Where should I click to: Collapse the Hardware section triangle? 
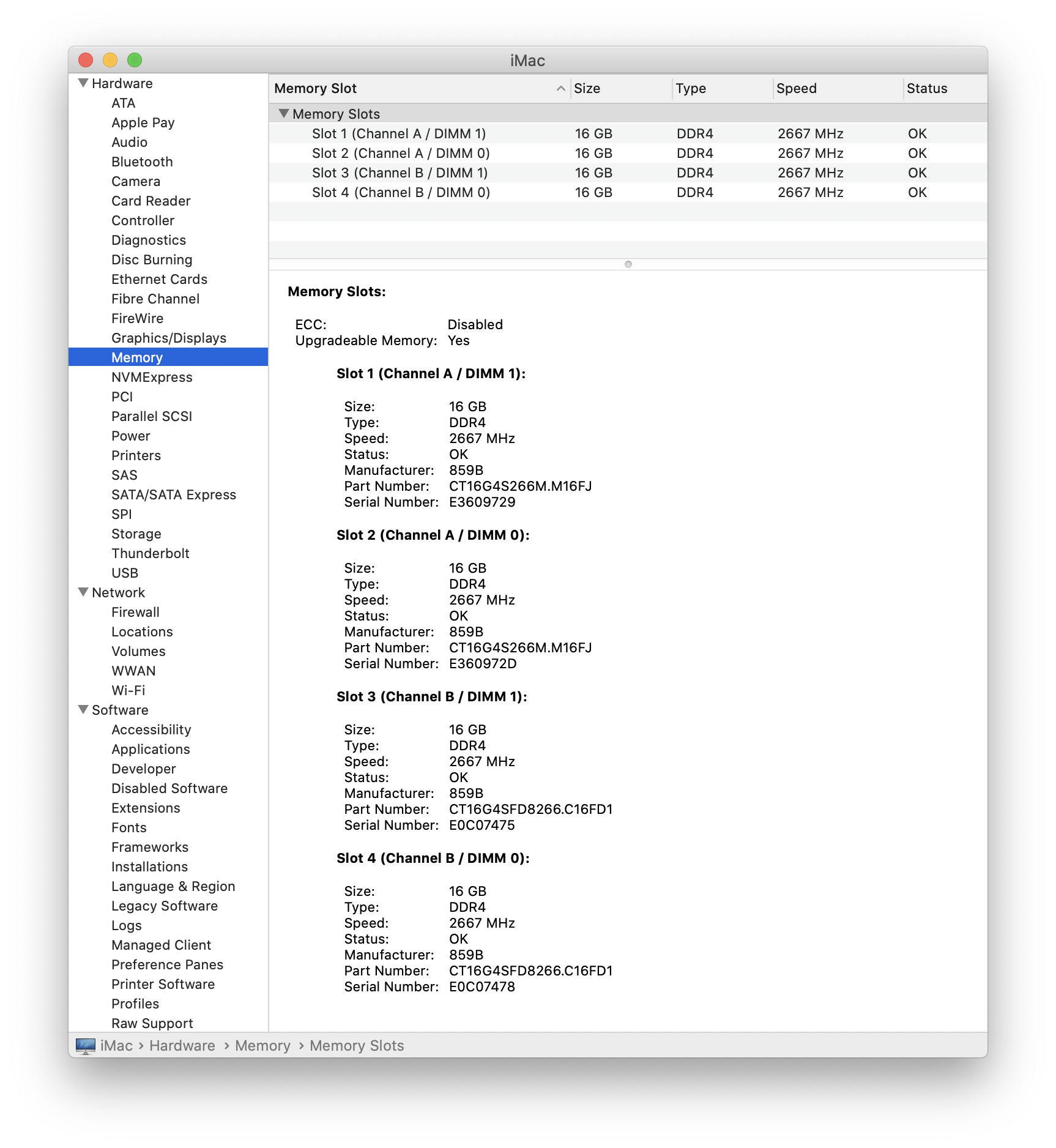point(83,83)
